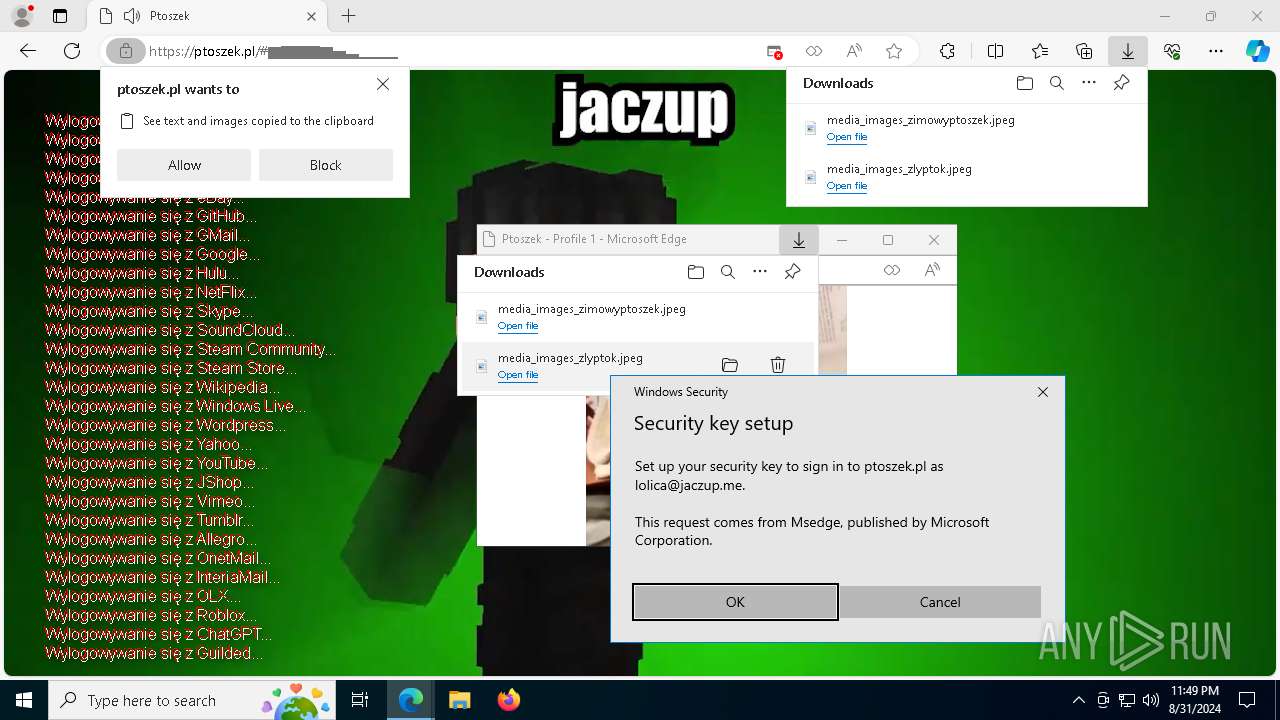This screenshot has height=720, width=1280.
Task: Open Extensions menu
Action: pos(947,51)
